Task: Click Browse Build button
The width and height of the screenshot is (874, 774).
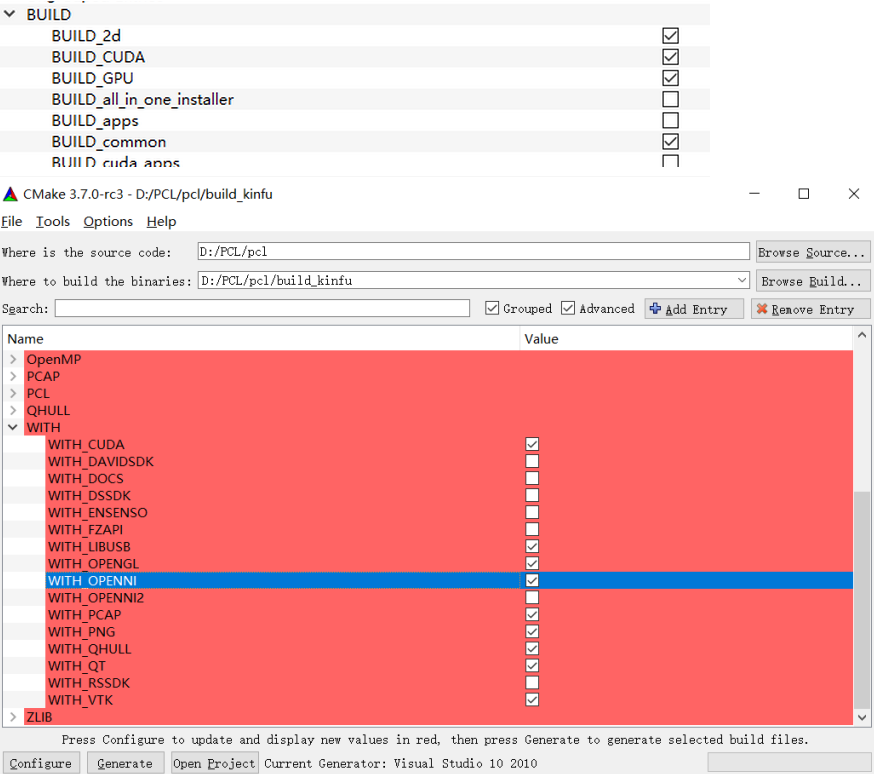Action: point(813,281)
